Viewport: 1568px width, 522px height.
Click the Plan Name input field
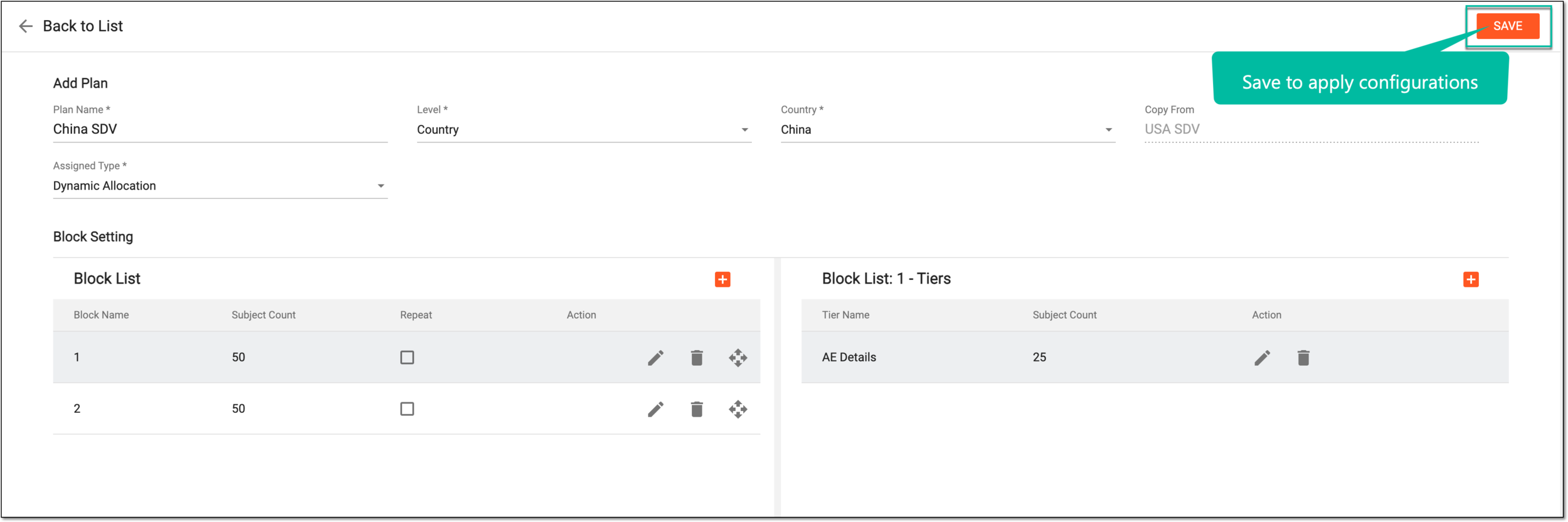[x=220, y=129]
